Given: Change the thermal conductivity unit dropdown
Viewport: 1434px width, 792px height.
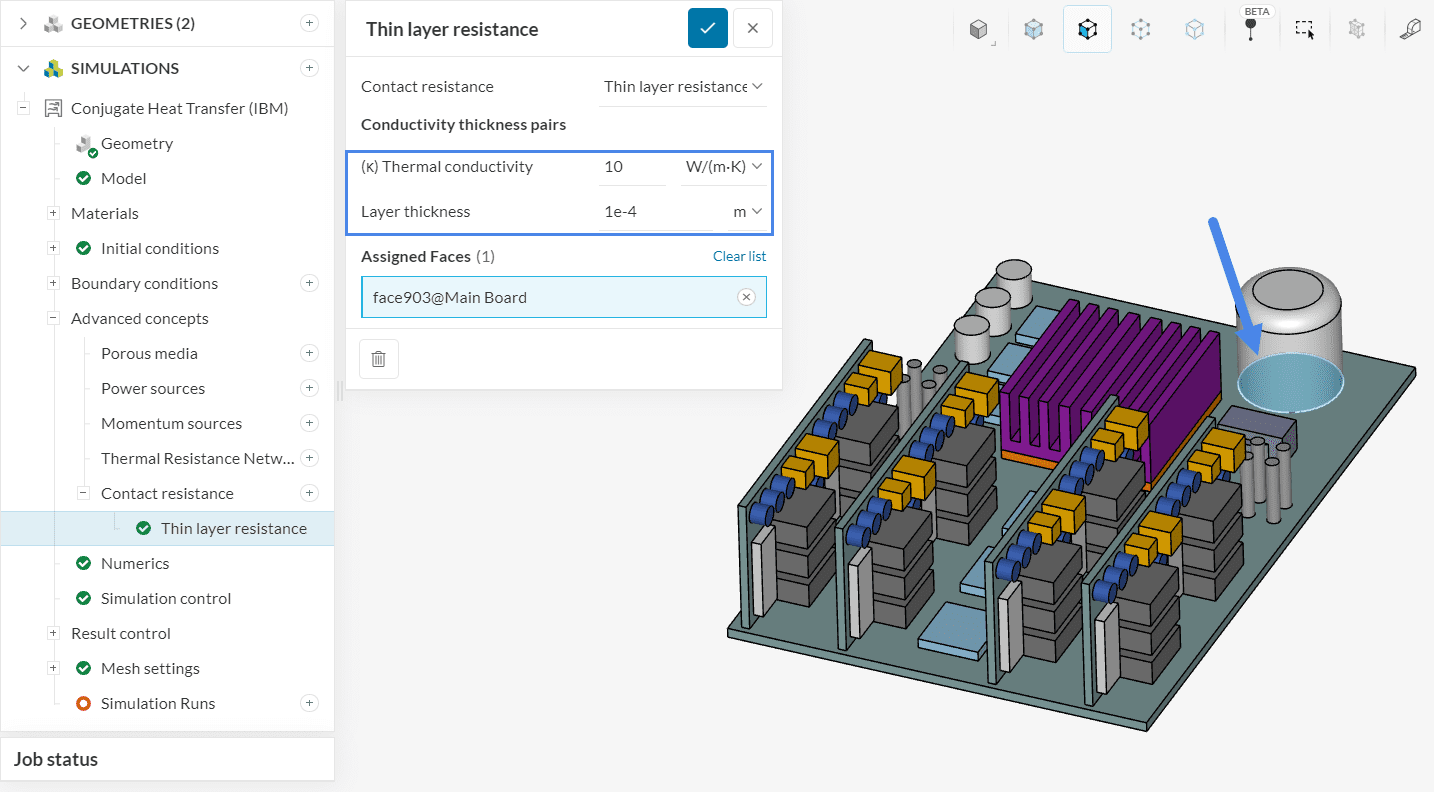Looking at the screenshot, I should (724, 167).
